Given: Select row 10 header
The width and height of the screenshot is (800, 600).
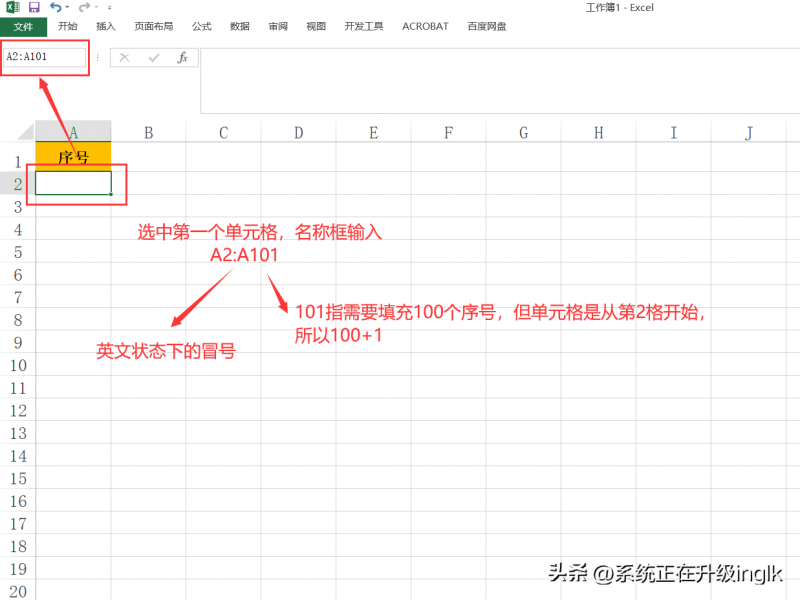Looking at the screenshot, I should (x=18, y=365).
